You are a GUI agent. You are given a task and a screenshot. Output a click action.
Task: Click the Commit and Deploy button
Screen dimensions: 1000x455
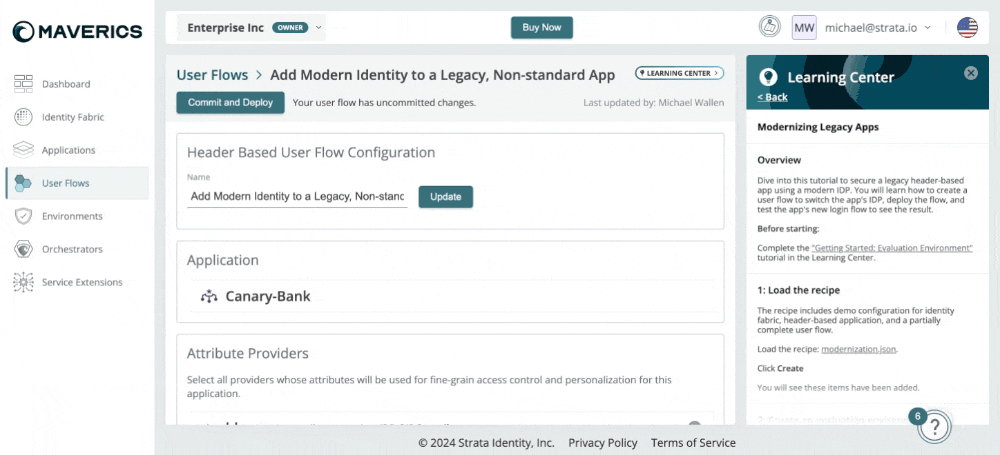230,102
